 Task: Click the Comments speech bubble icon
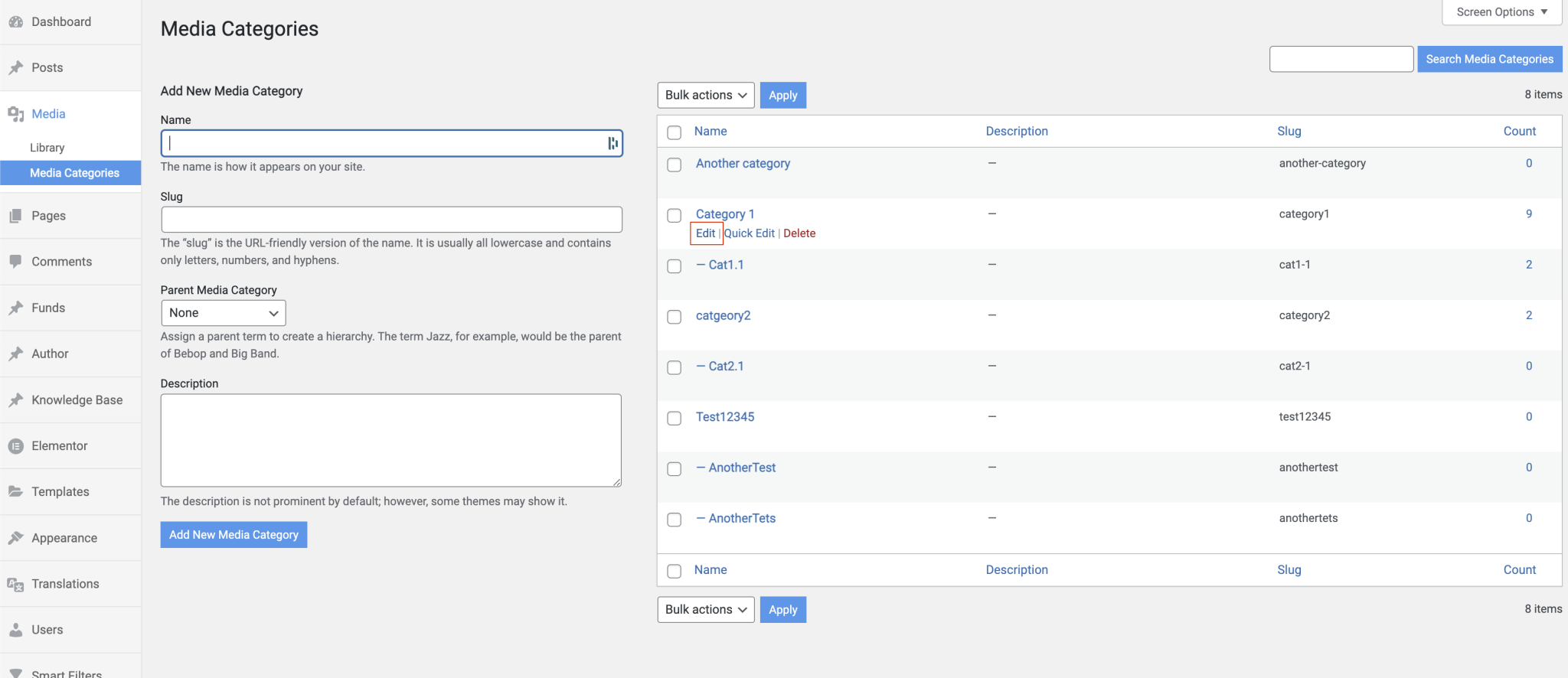tap(15, 262)
